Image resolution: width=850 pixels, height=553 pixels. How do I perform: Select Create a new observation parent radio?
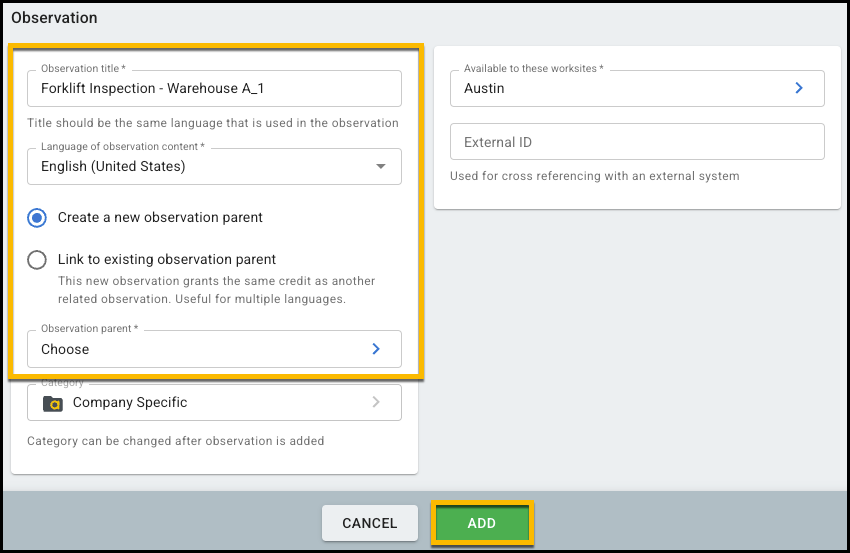point(37,218)
